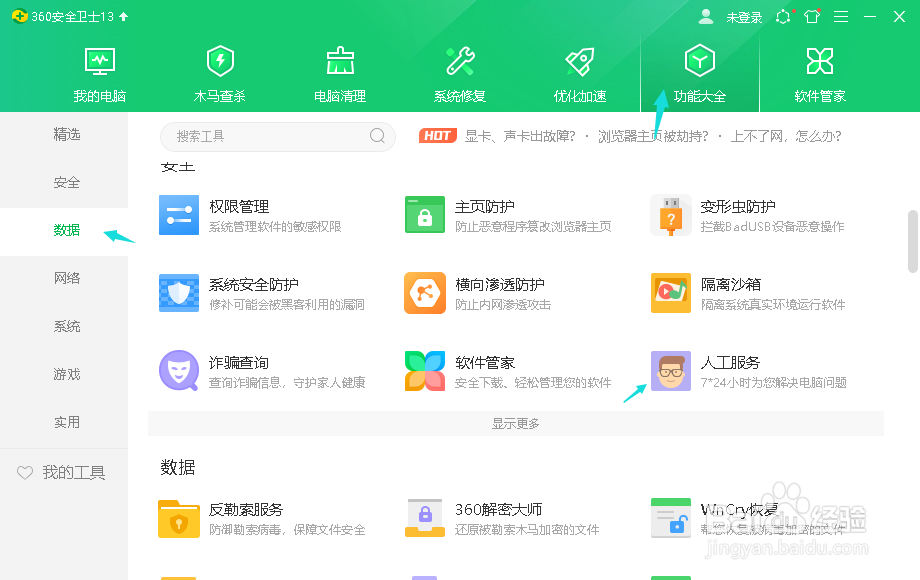Image resolution: width=920 pixels, height=580 pixels.
Task: Select 数据 category in sidebar
Action: pos(66,230)
